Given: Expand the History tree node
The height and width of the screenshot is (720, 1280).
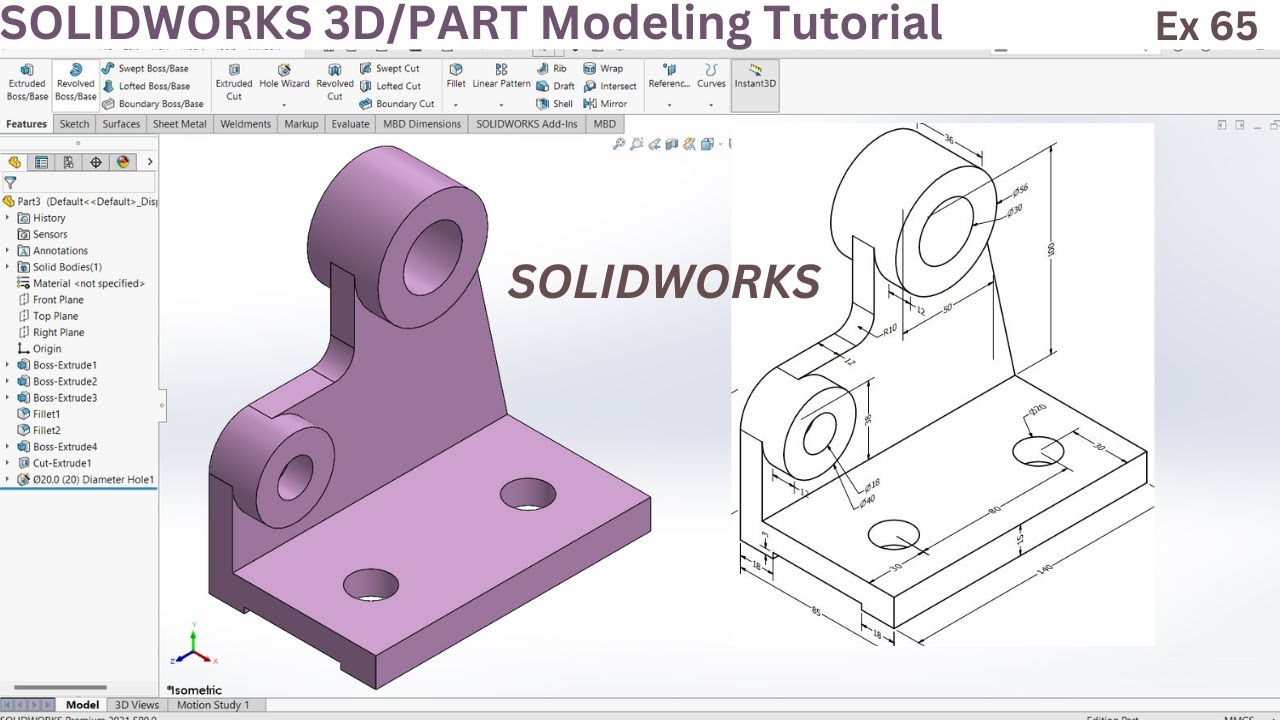Looking at the screenshot, I should click(8, 218).
